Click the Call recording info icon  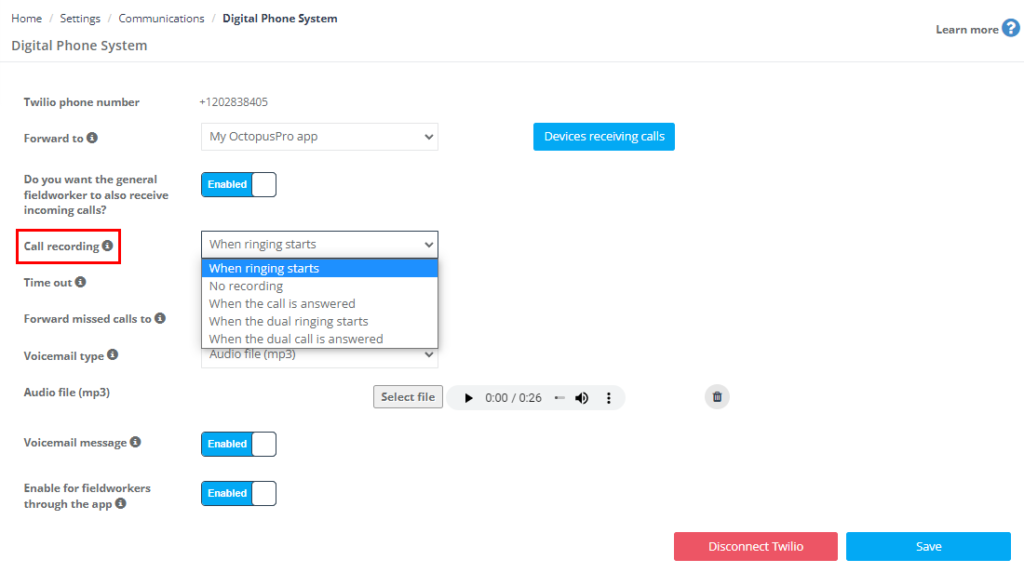[x=107, y=246]
